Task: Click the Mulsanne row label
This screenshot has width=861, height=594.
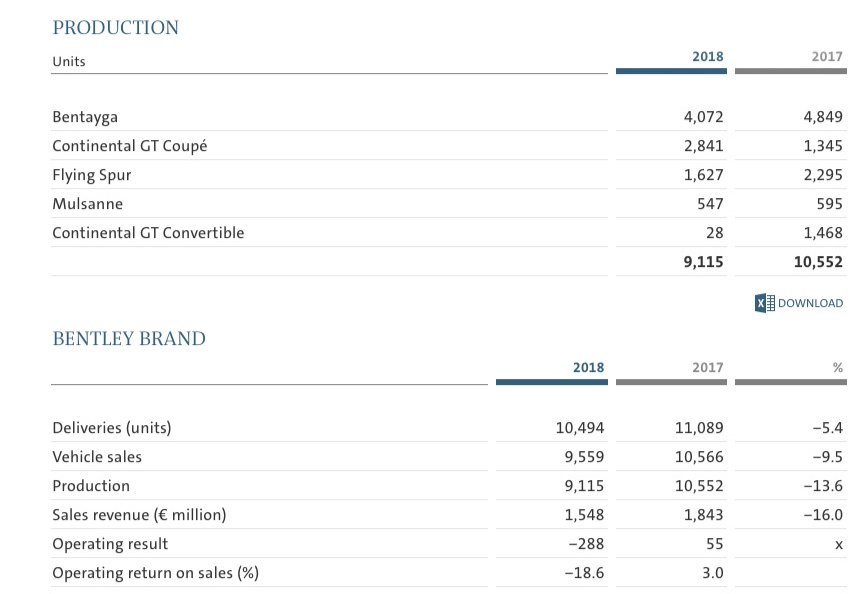Action: click(87, 203)
